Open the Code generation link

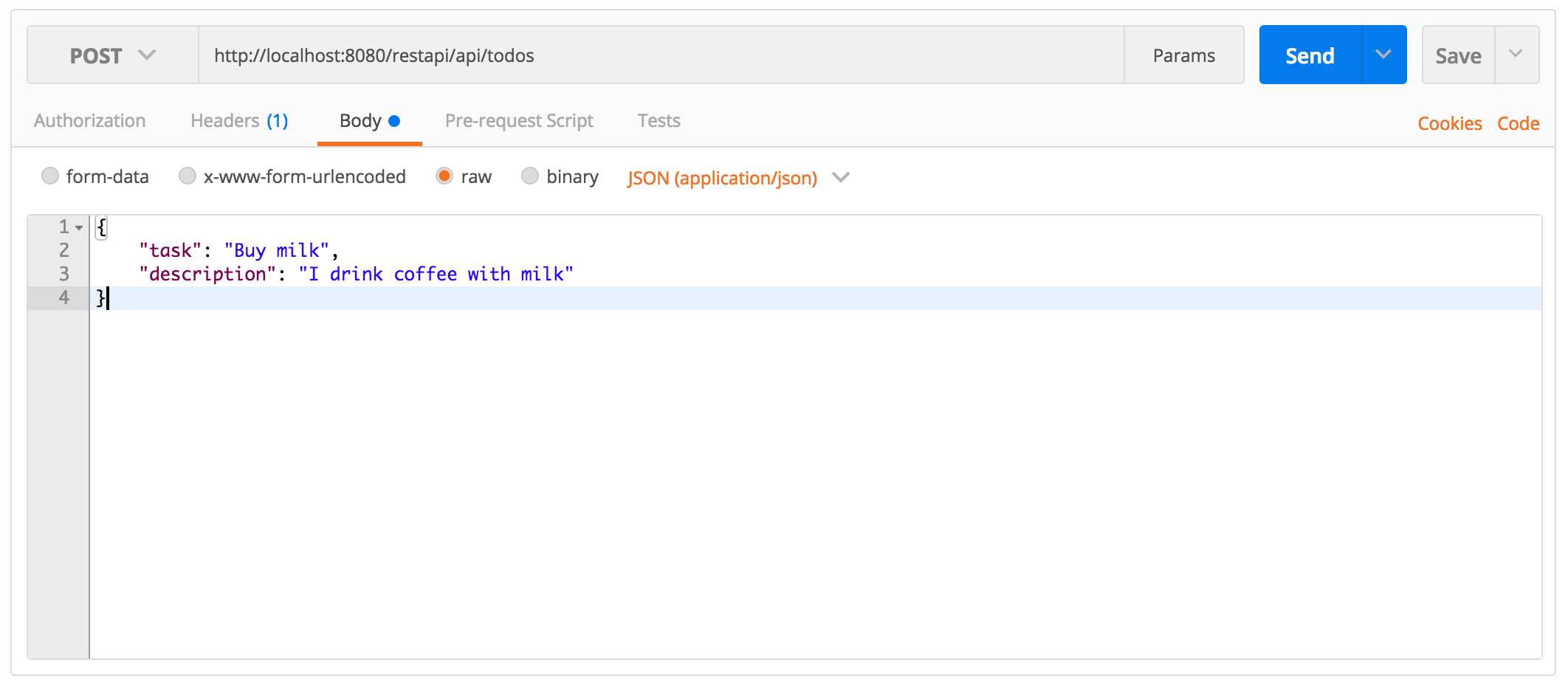[1518, 123]
